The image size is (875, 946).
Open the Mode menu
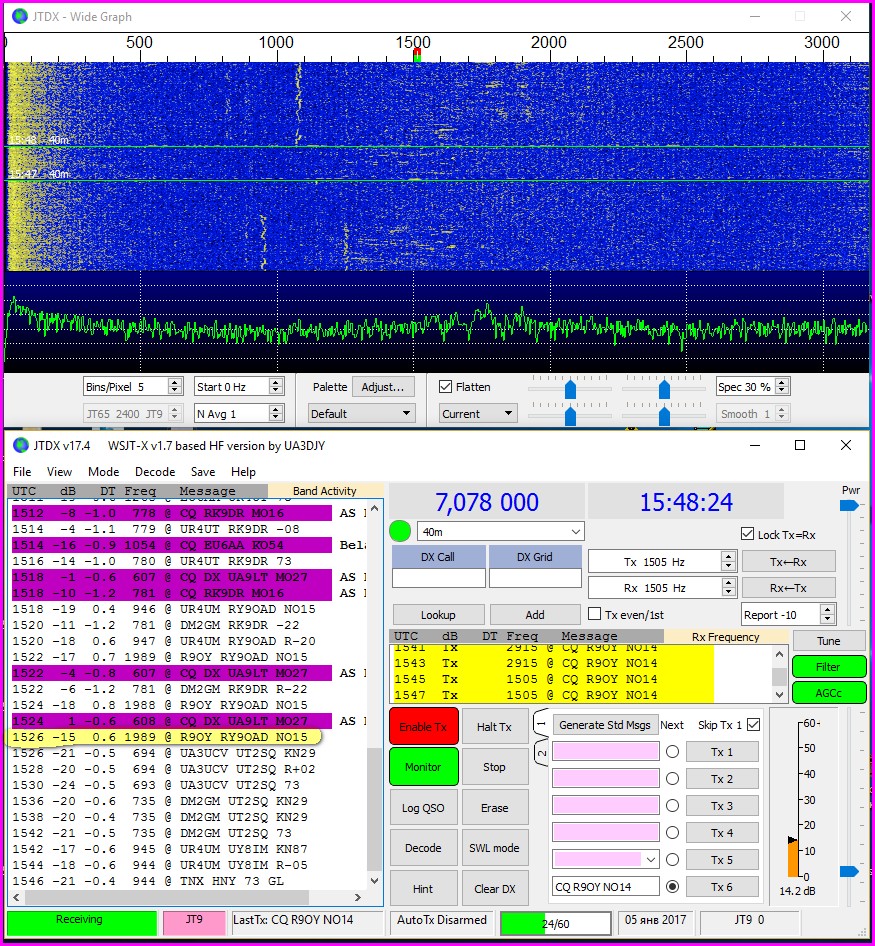[103, 471]
